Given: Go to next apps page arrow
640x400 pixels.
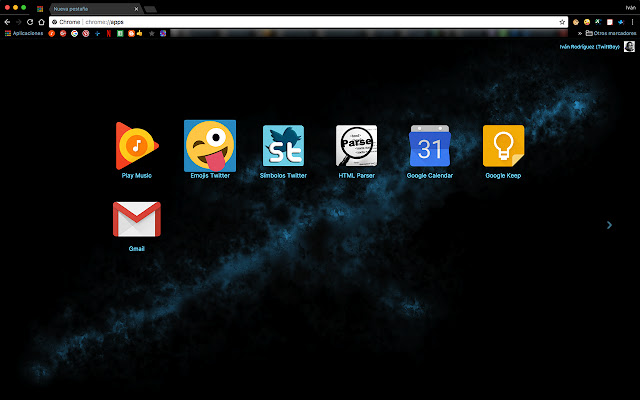Looking at the screenshot, I should pos(609,225).
